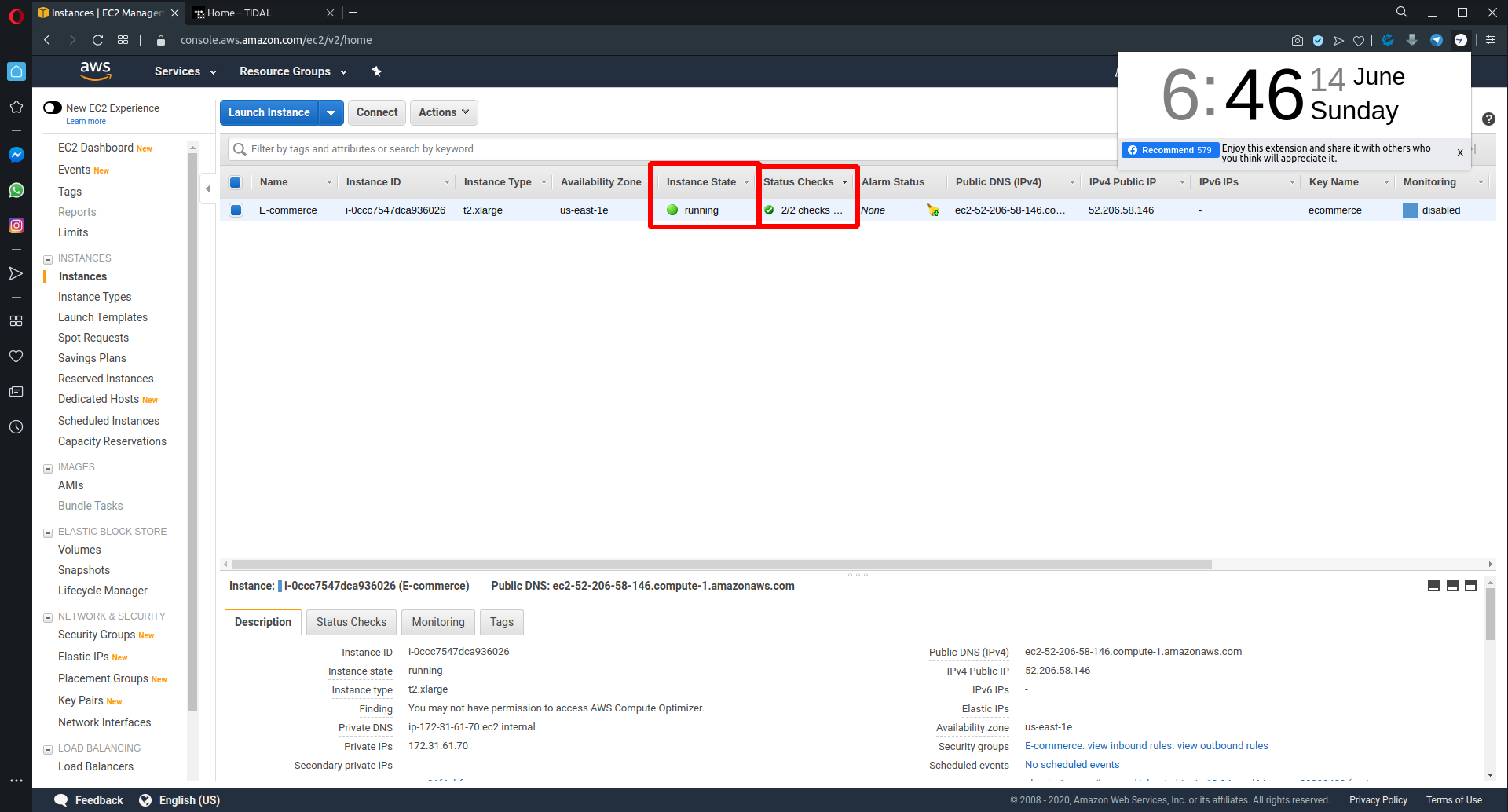Viewport: 1508px width, 812px height.
Task: Click the add alarm icon for E-commerce
Action: [933, 210]
